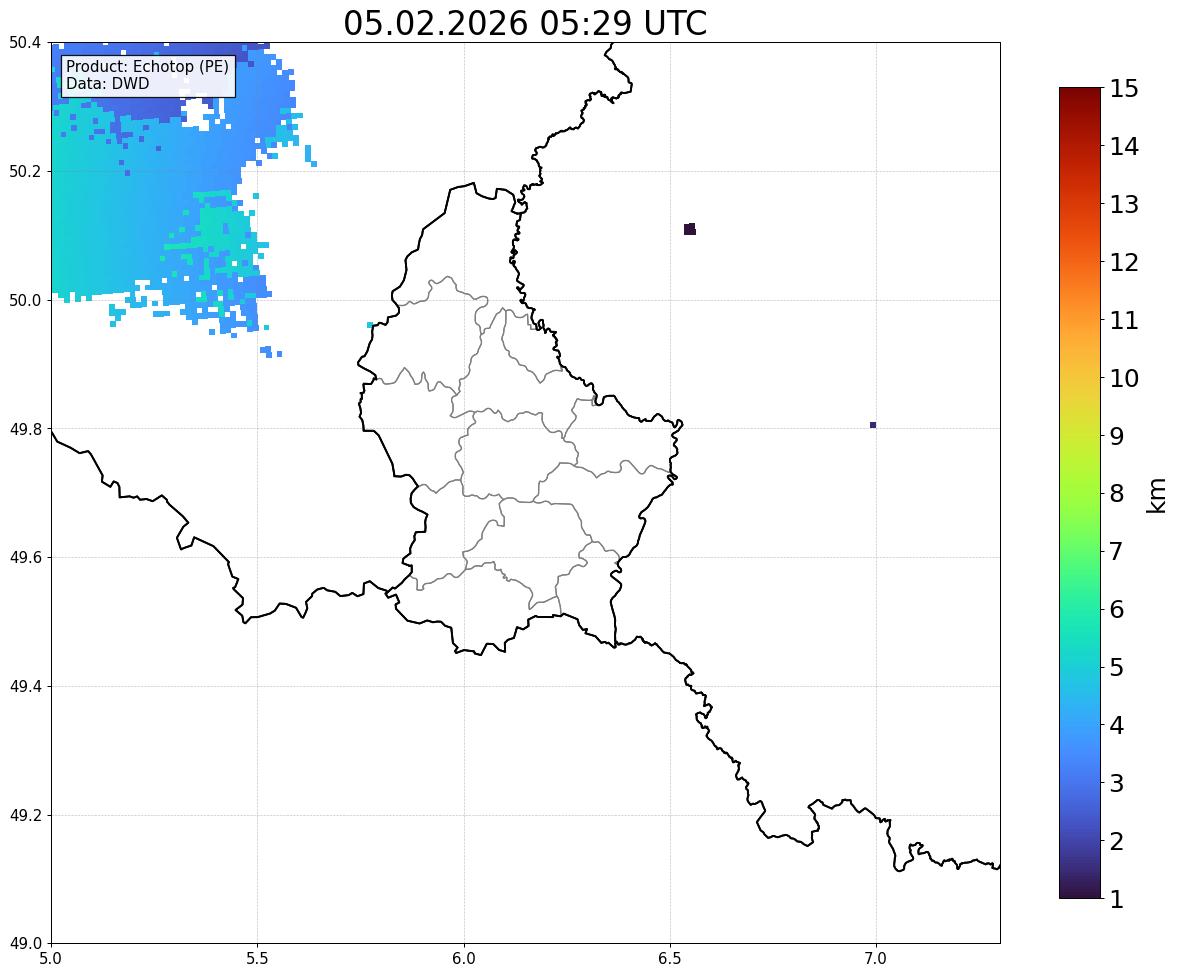
Task: Click x-axis longitude label '5.5'
Action: pyautogui.click(x=258, y=959)
